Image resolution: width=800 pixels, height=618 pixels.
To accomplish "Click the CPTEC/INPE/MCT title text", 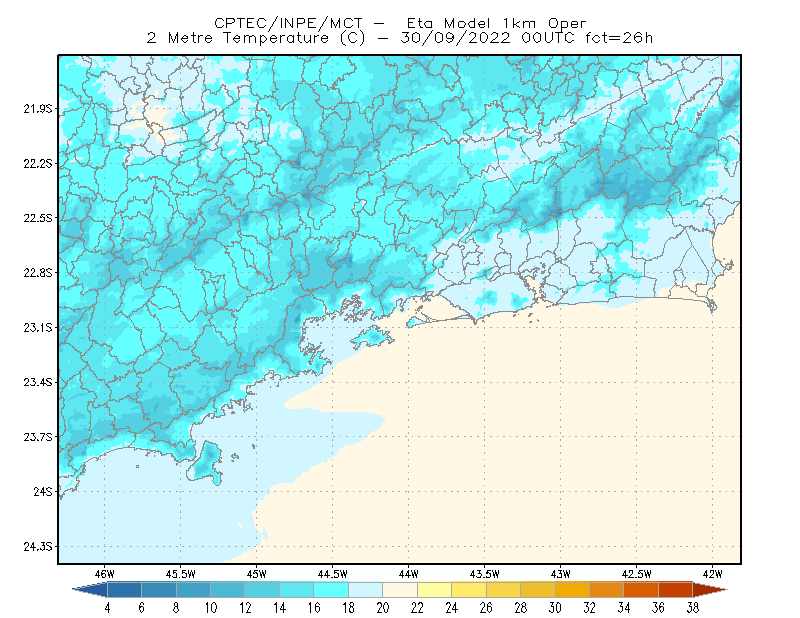I will (x=288, y=23).
